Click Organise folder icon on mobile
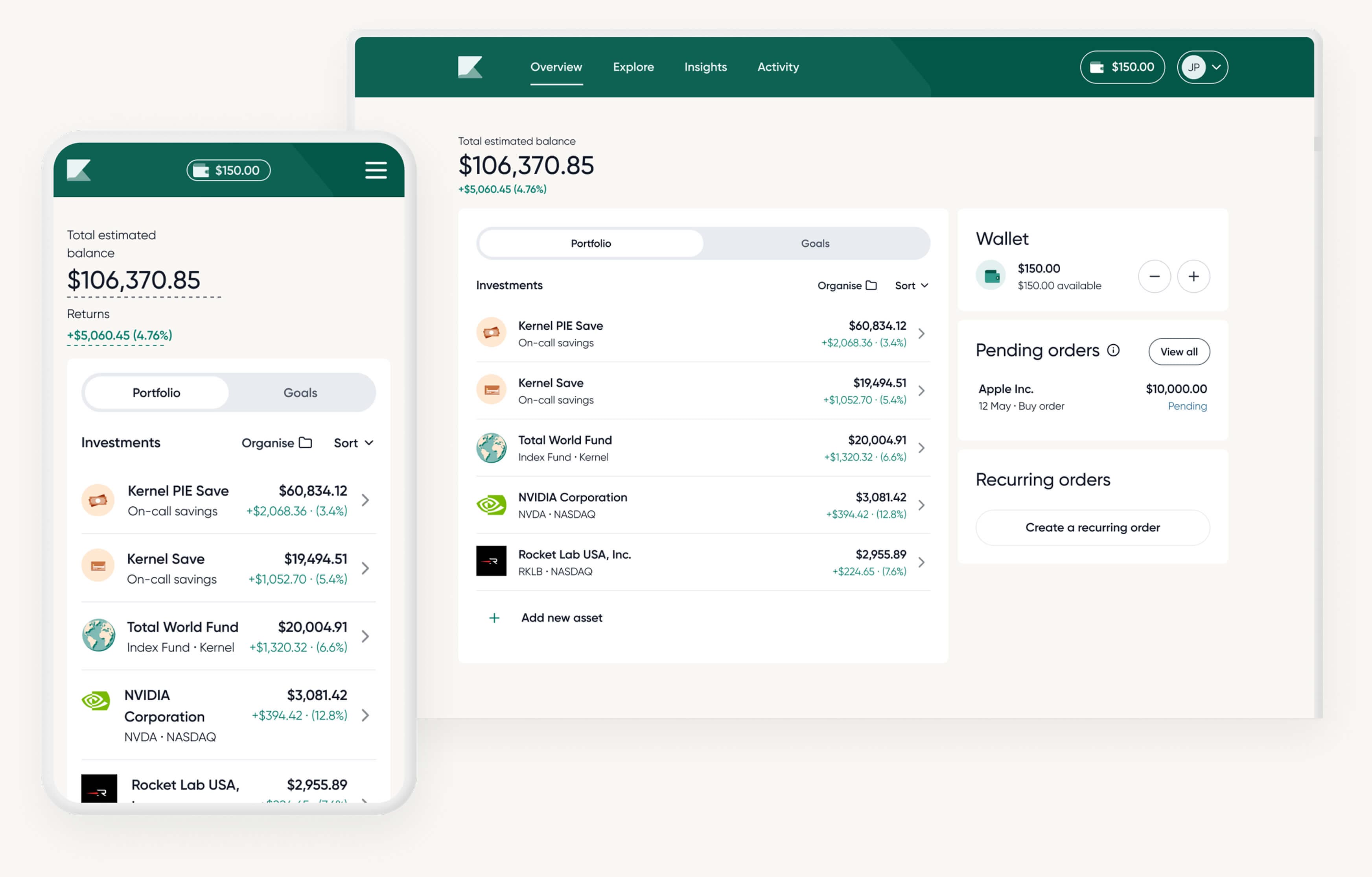 click(x=306, y=443)
